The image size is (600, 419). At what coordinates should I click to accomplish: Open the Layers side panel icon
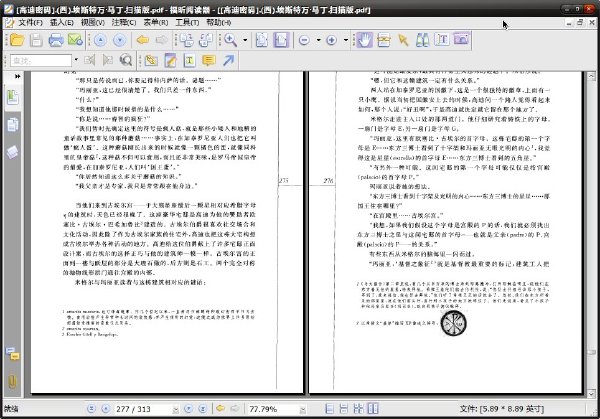(x=12, y=152)
